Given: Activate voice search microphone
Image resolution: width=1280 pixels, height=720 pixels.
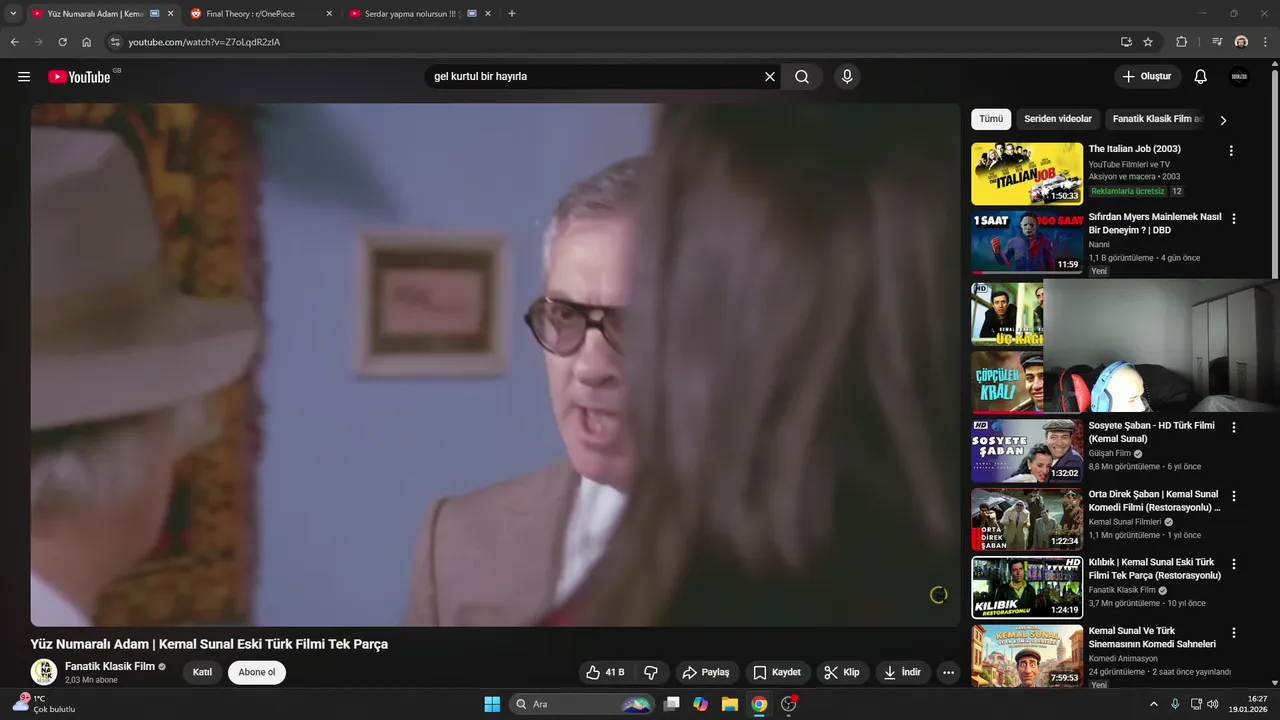Looking at the screenshot, I should pyautogui.click(x=847, y=77).
